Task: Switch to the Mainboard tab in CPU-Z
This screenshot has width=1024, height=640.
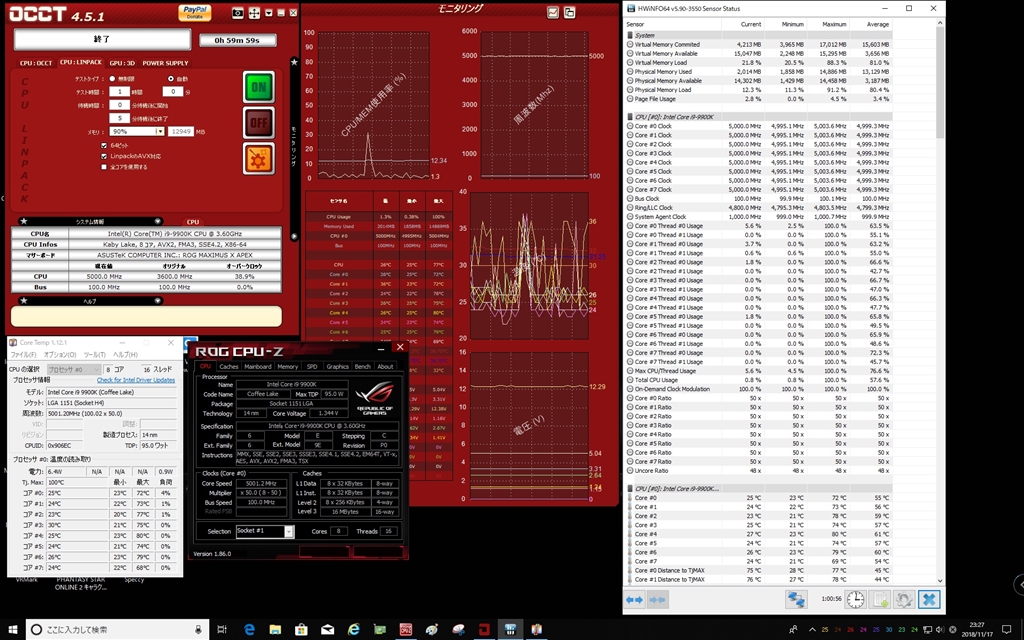Action: click(258, 366)
